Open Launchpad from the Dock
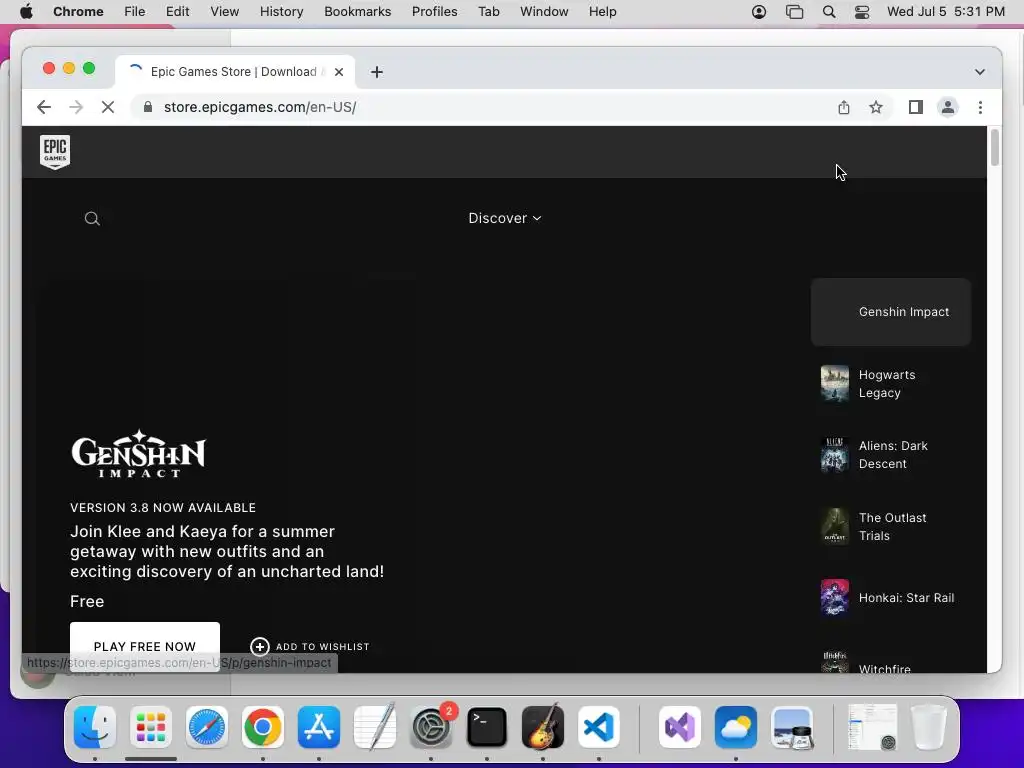The height and width of the screenshot is (768, 1024). pos(151,727)
